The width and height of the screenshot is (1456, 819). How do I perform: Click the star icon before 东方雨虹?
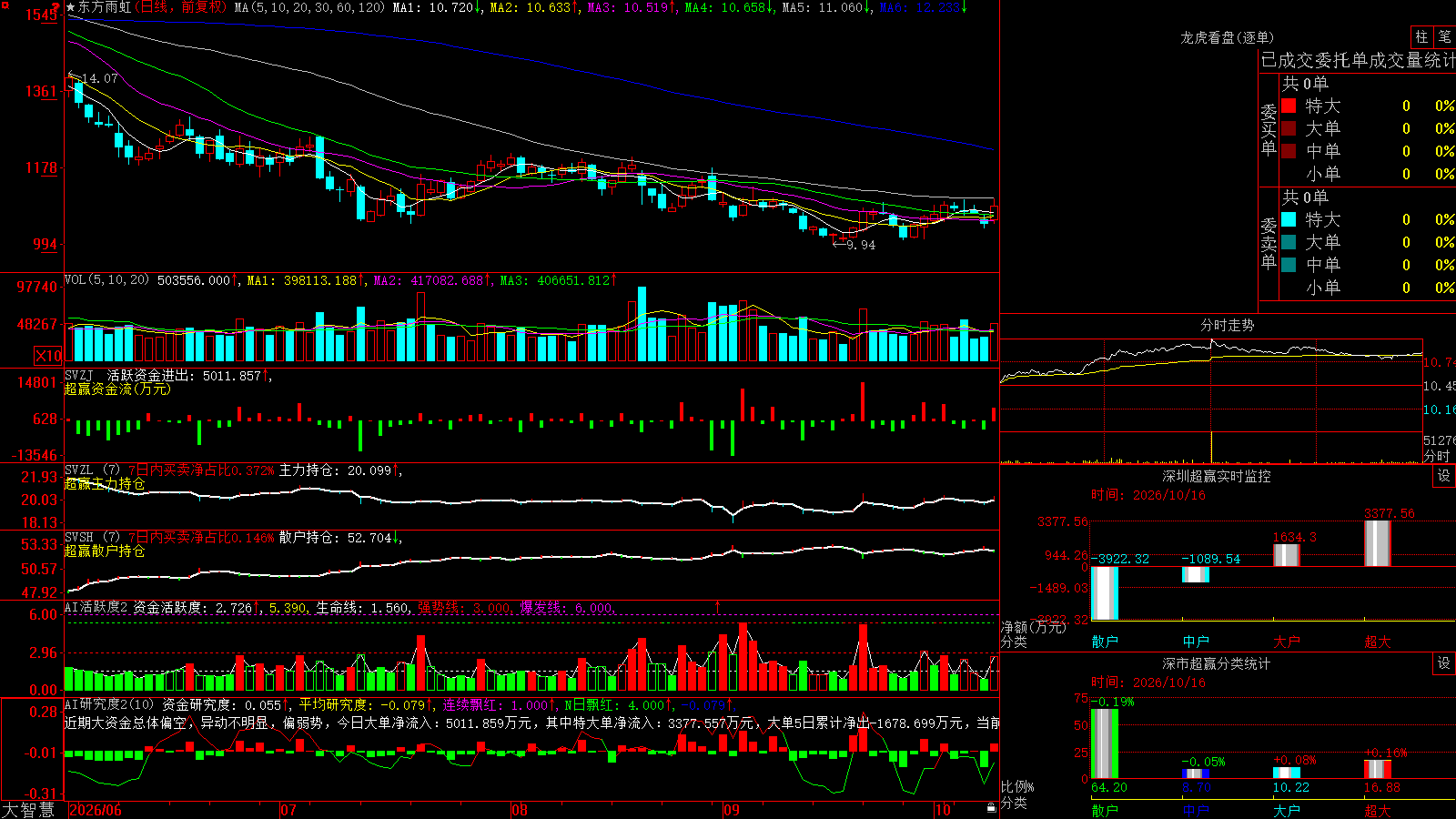[71, 7]
